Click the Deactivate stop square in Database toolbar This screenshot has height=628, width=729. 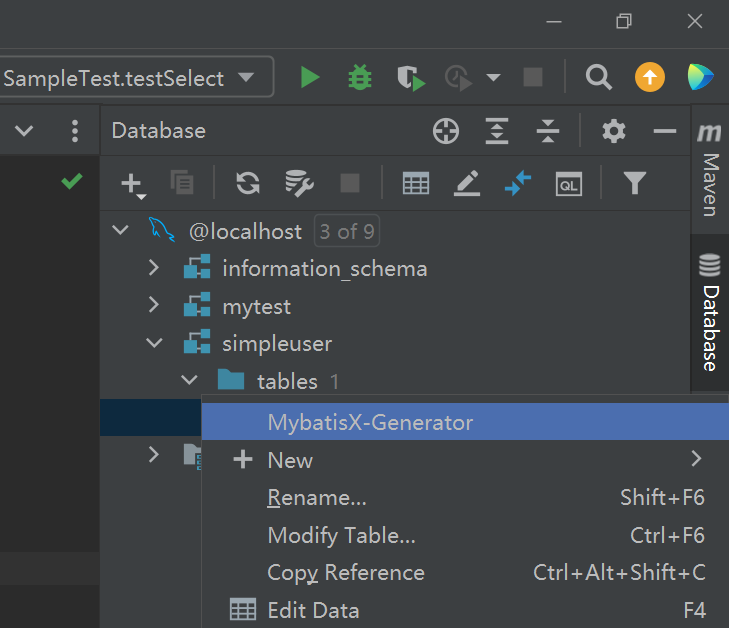(350, 183)
